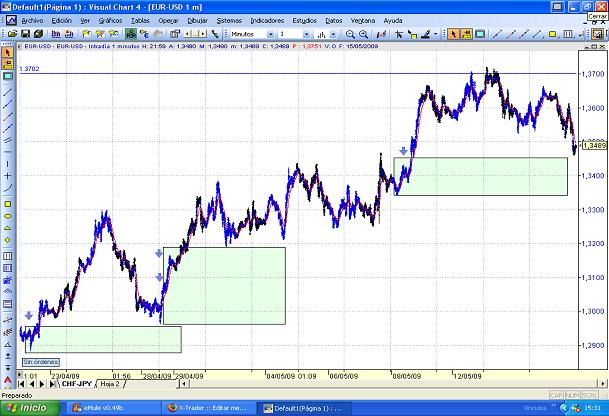Click the 08/05/09 date label on time axis
The image size is (609, 416).
(x=406, y=376)
